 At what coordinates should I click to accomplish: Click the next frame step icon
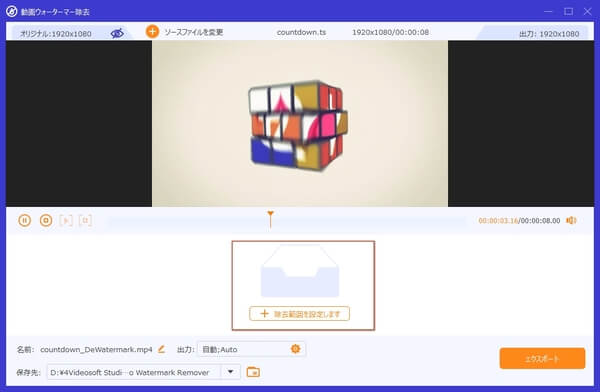coord(66,220)
